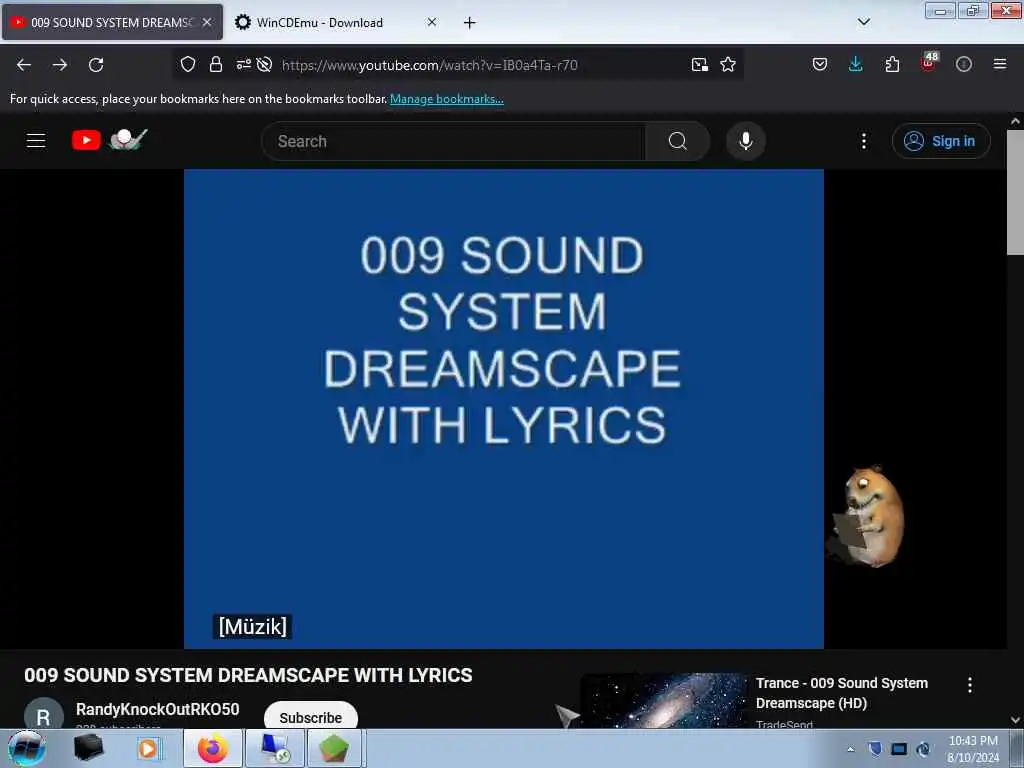Image resolution: width=1024 pixels, height=768 pixels.
Task: Bookmark this page with star icon
Action: (x=728, y=64)
